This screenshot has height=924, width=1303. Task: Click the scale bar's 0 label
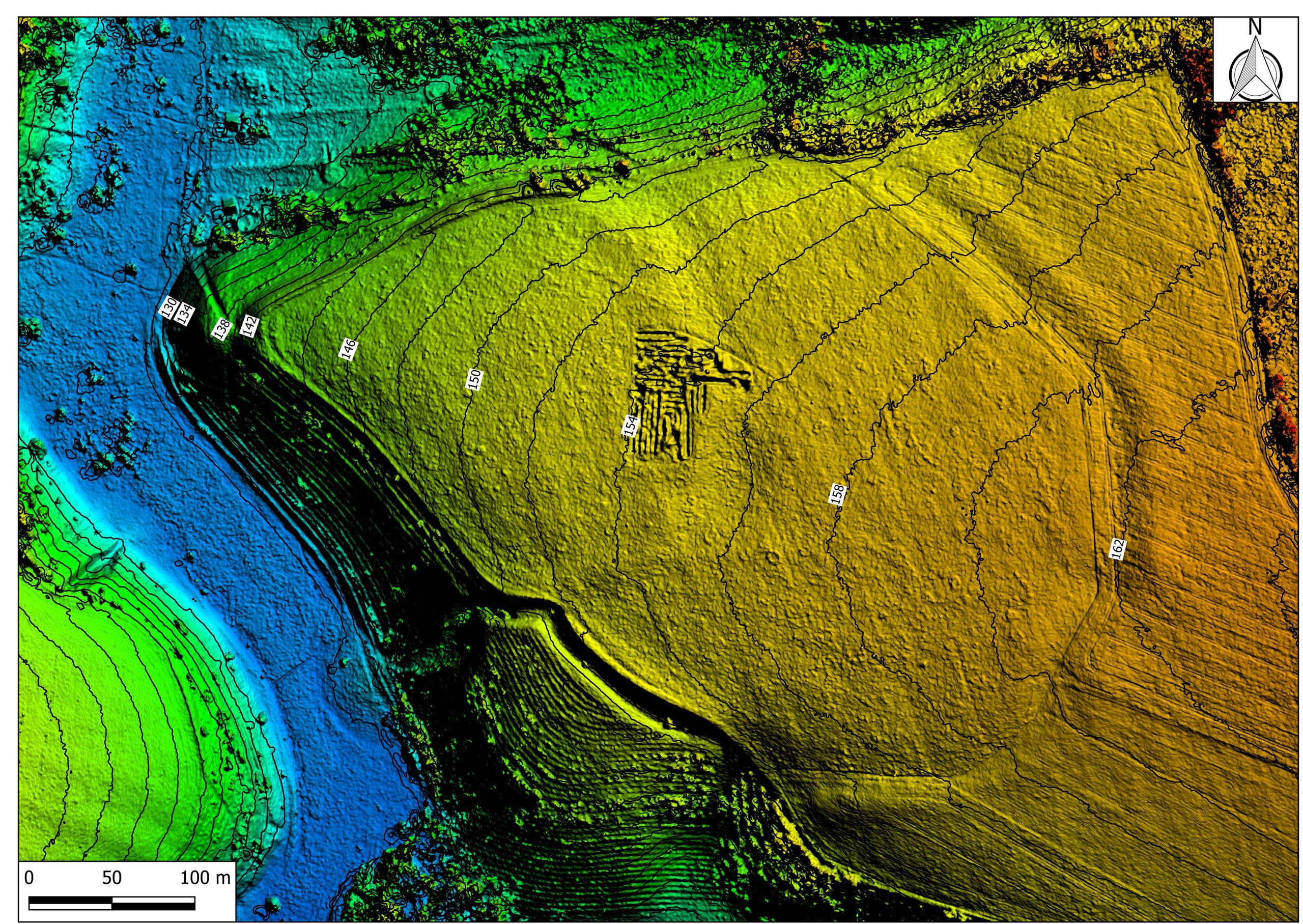tap(29, 877)
